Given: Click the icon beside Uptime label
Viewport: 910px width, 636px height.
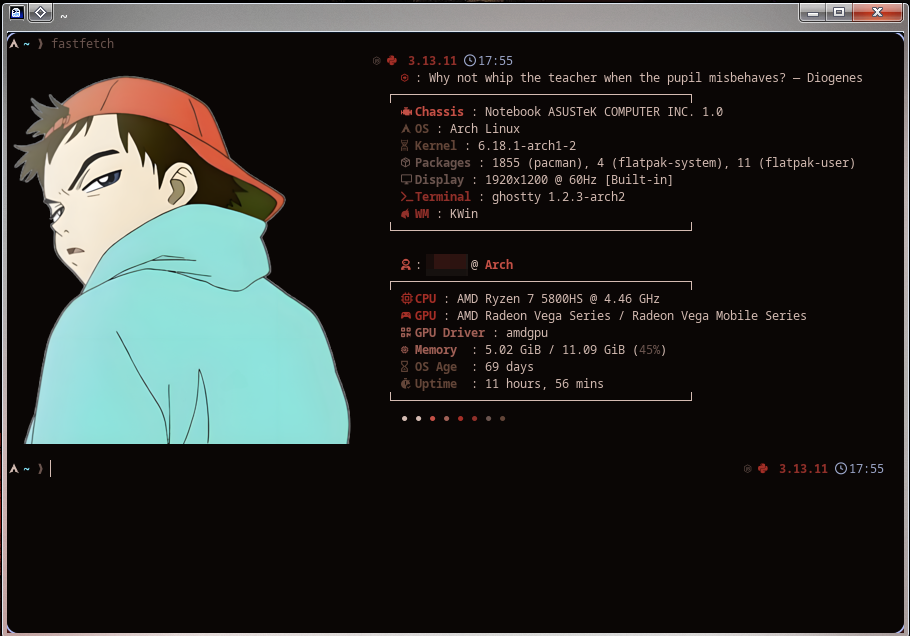Looking at the screenshot, I should tap(405, 384).
